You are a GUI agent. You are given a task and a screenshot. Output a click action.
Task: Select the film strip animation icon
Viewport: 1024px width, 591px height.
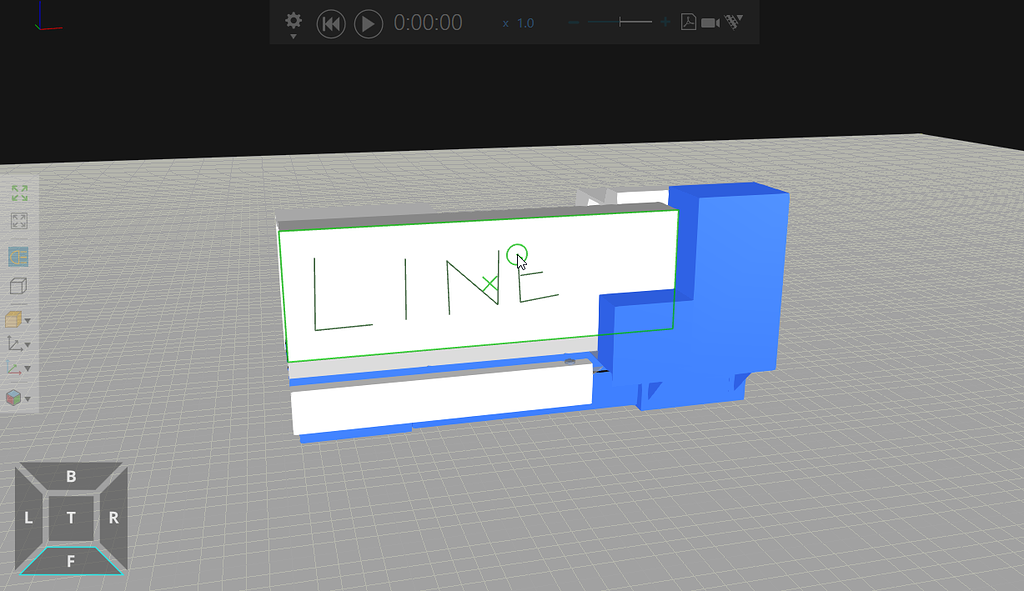[x=733, y=22]
